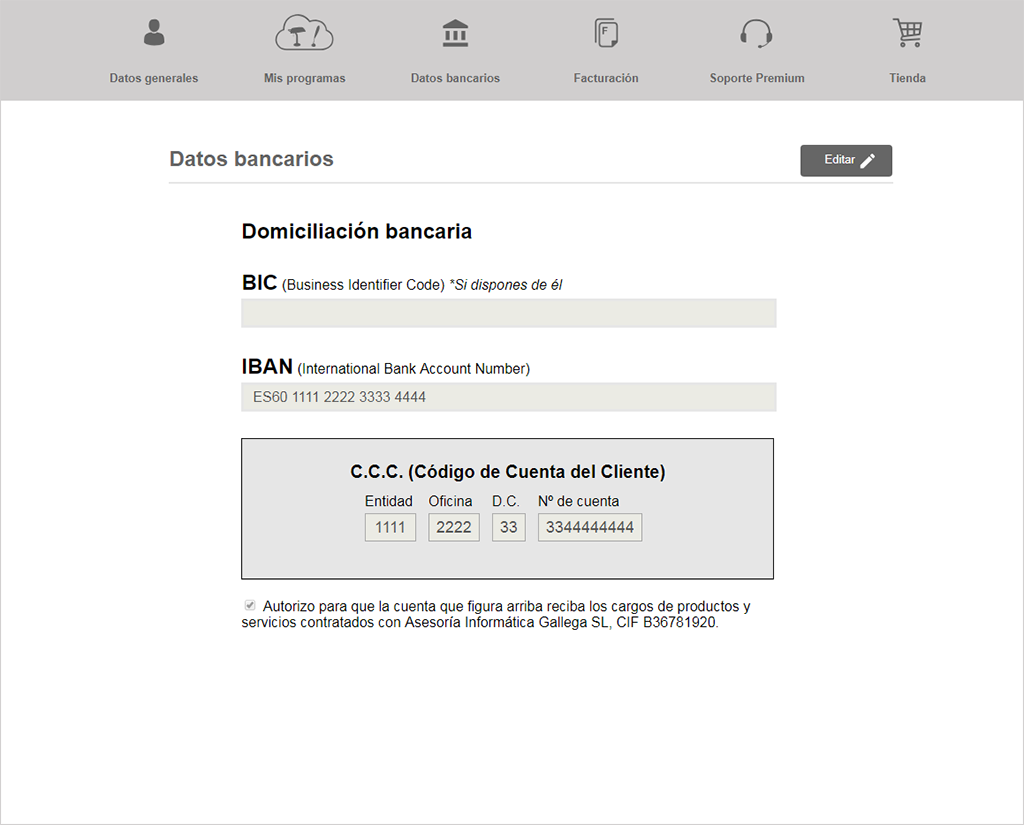The image size is (1024, 825).
Task: Go to the Tienda menu label
Action: pyautogui.click(x=907, y=78)
